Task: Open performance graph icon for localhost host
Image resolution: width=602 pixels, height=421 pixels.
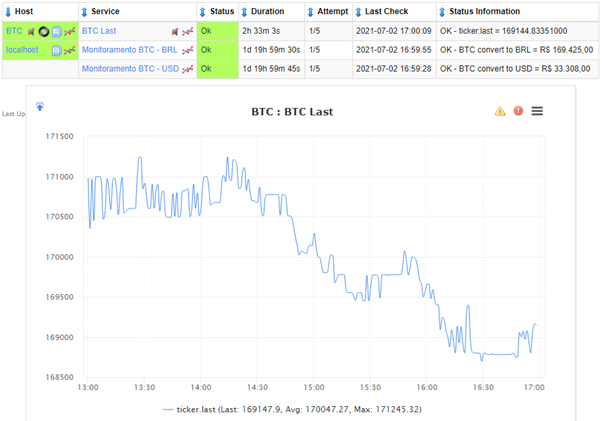Action: coord(69,50)
